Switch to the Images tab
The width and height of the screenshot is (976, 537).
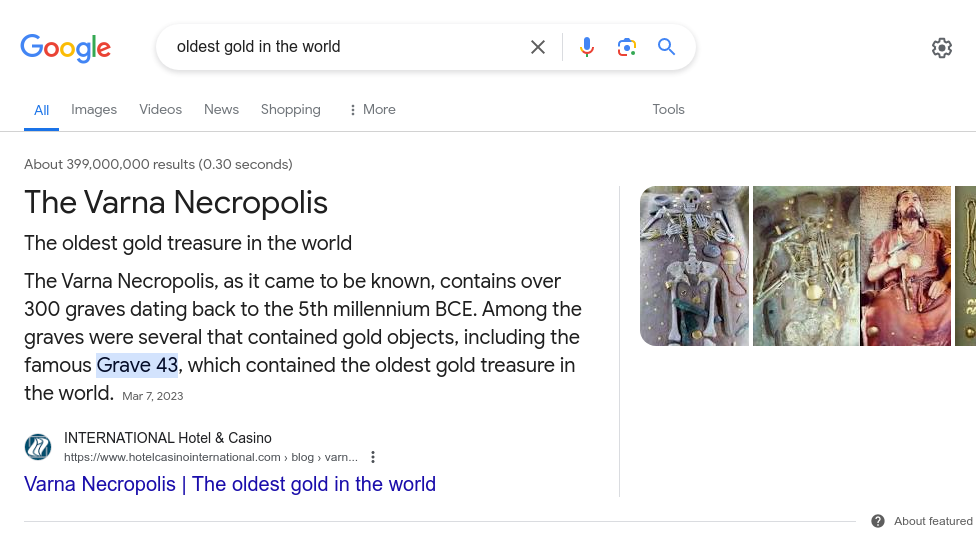coord(94,110)
